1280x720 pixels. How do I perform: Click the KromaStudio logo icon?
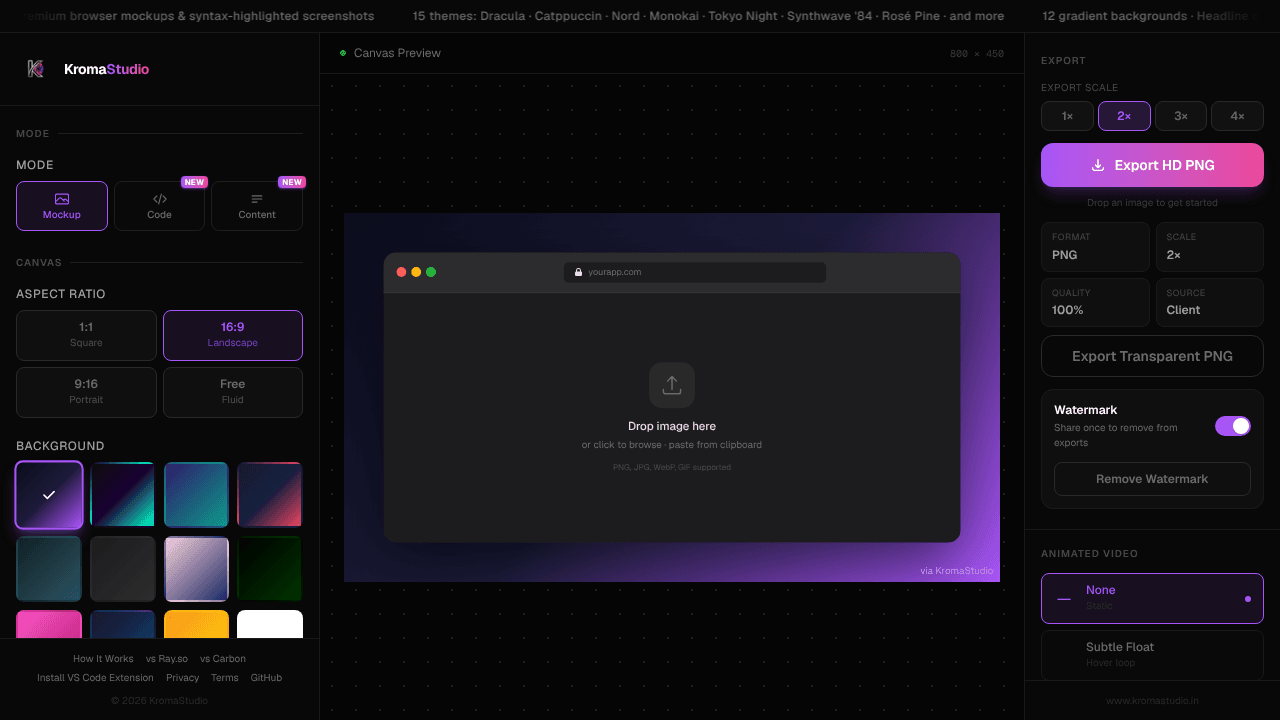tap(35, 69)
